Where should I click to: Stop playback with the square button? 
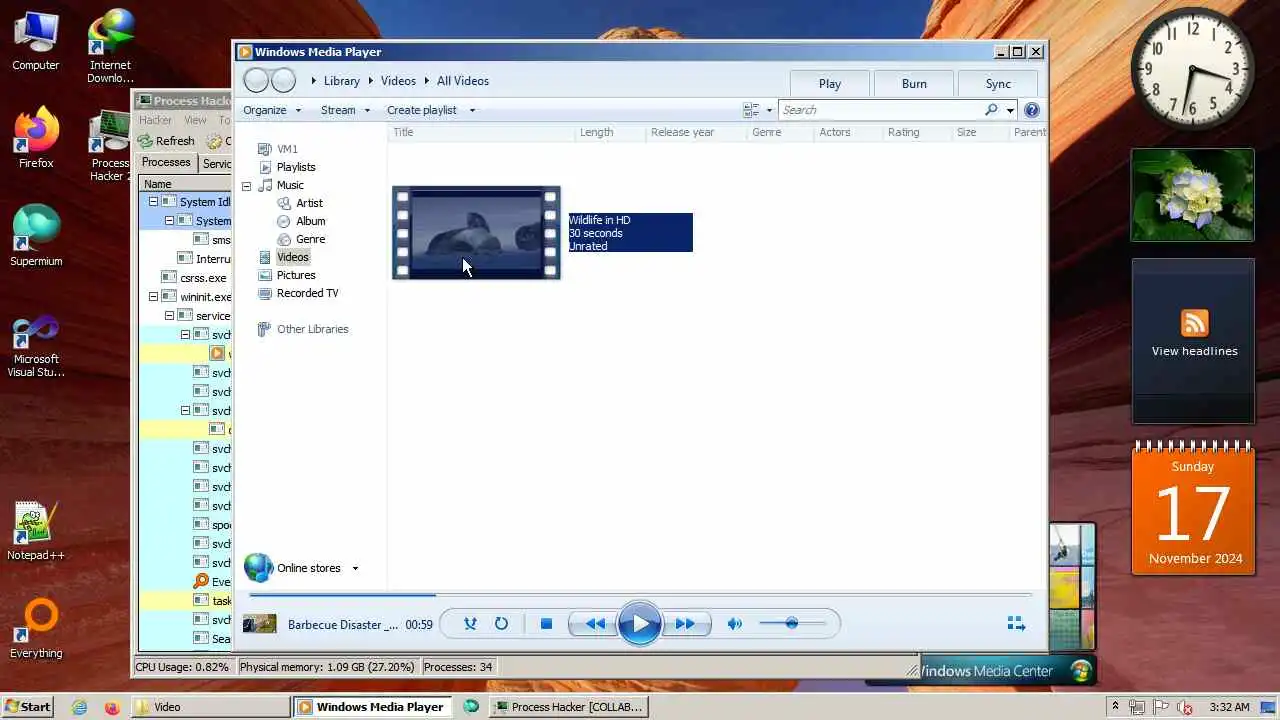(546, 624)
